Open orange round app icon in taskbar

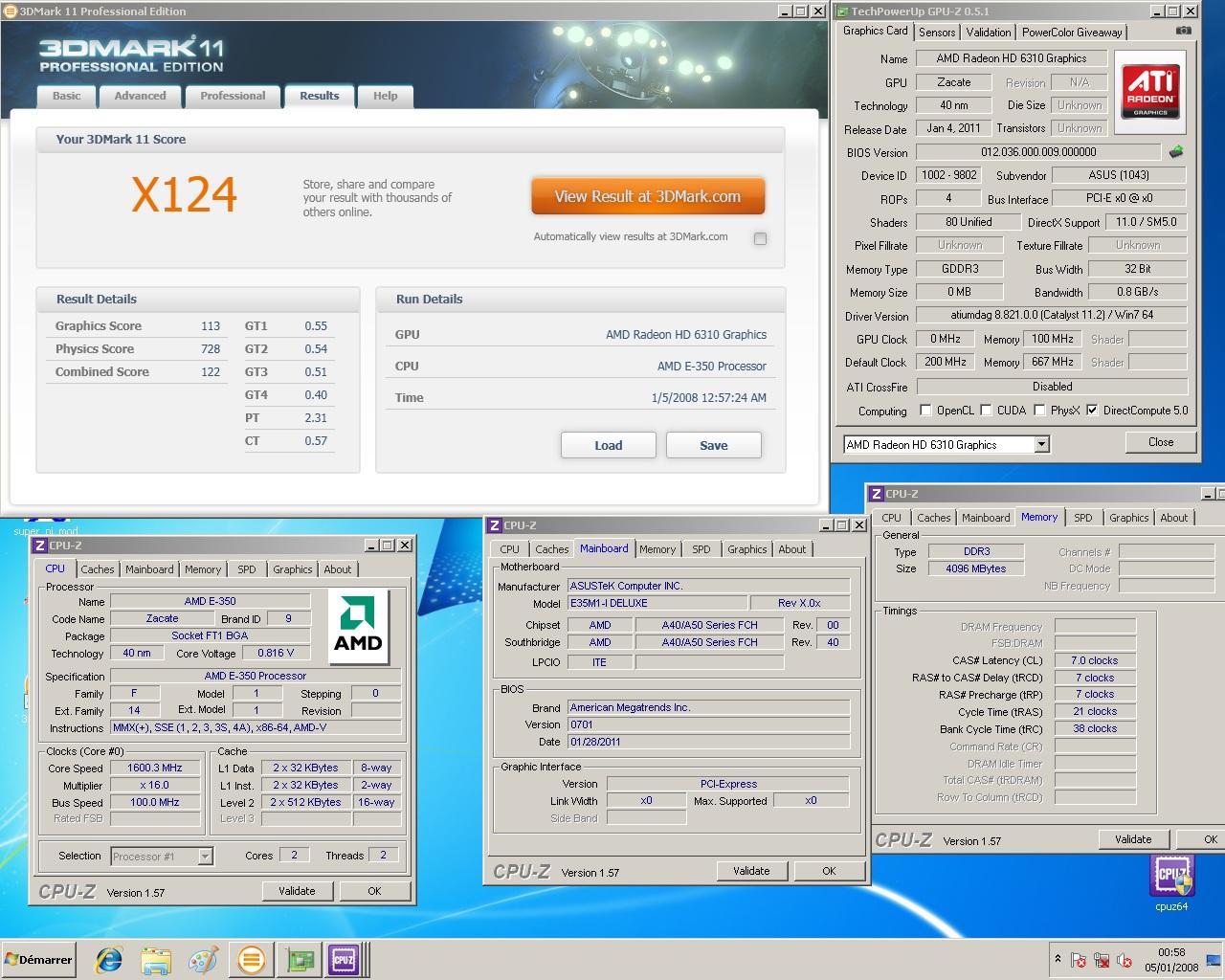coord(251,960)
